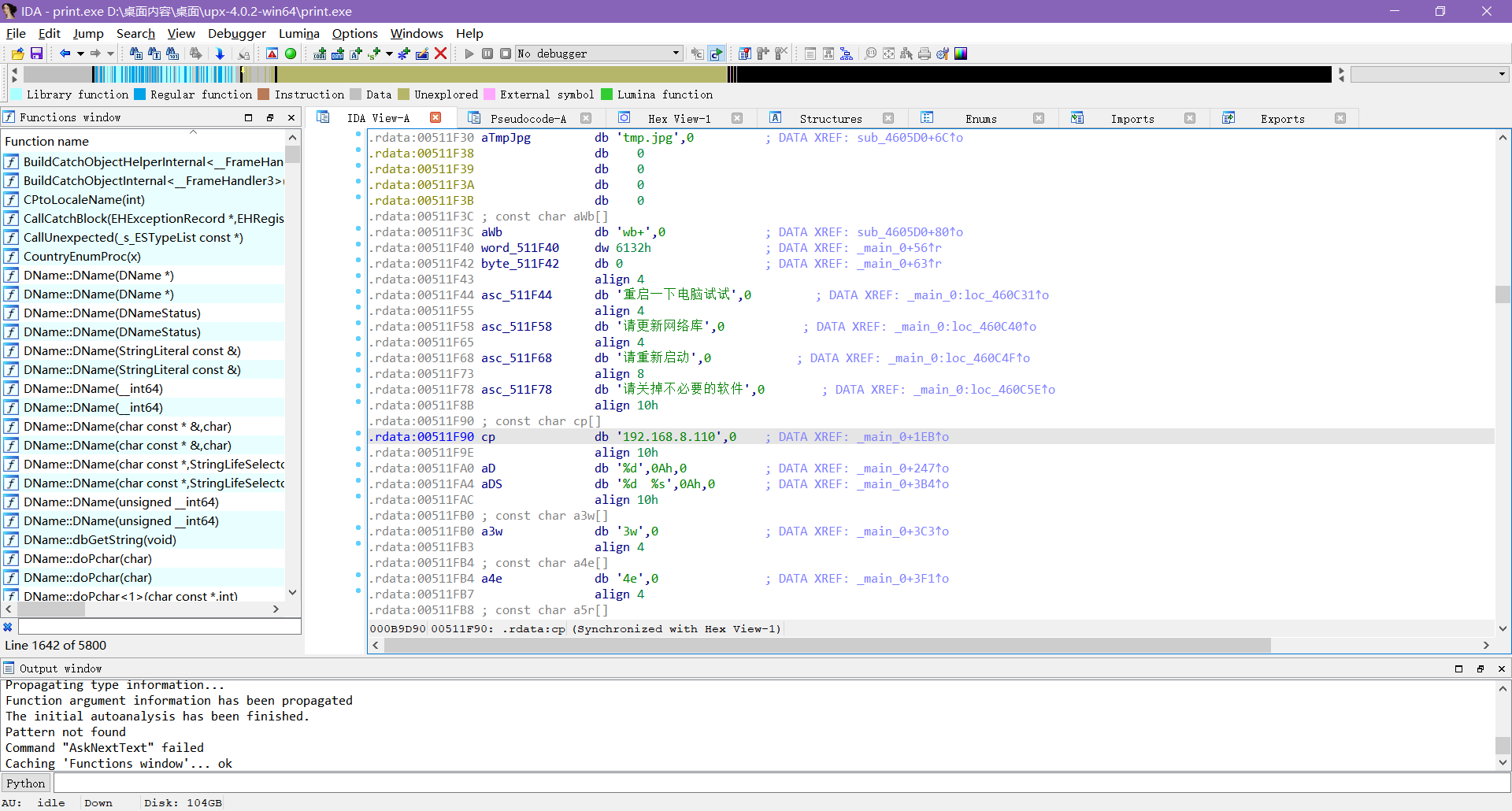Jump forward with the gray right arrow

95,54
